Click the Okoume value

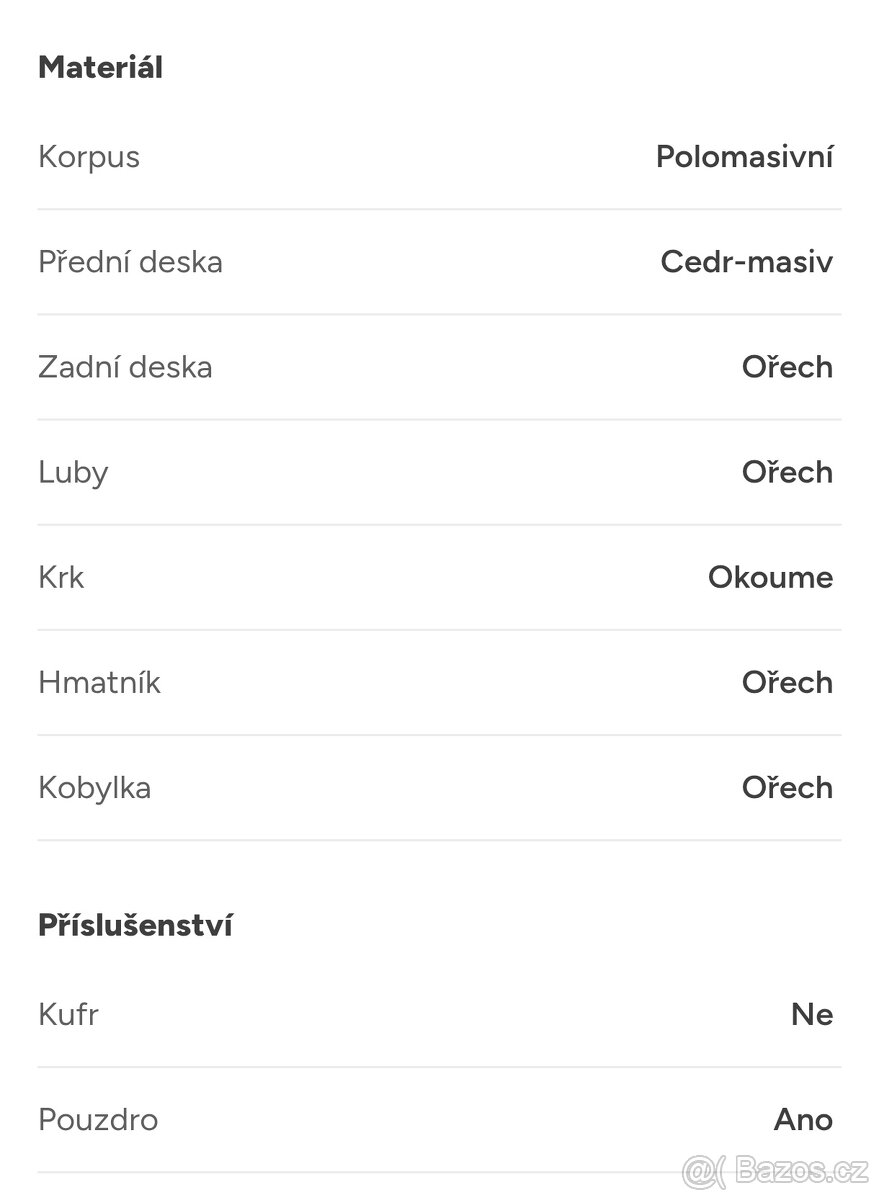(770, 577)
